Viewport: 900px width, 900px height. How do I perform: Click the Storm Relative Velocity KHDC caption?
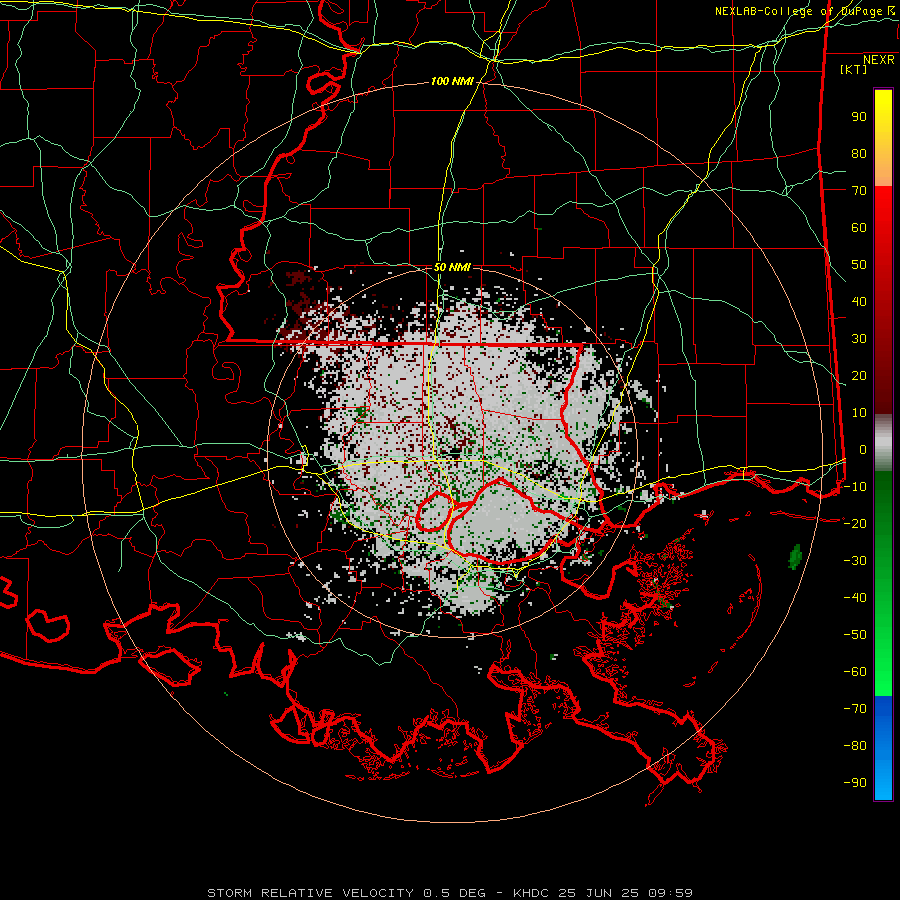coord(450,893)
